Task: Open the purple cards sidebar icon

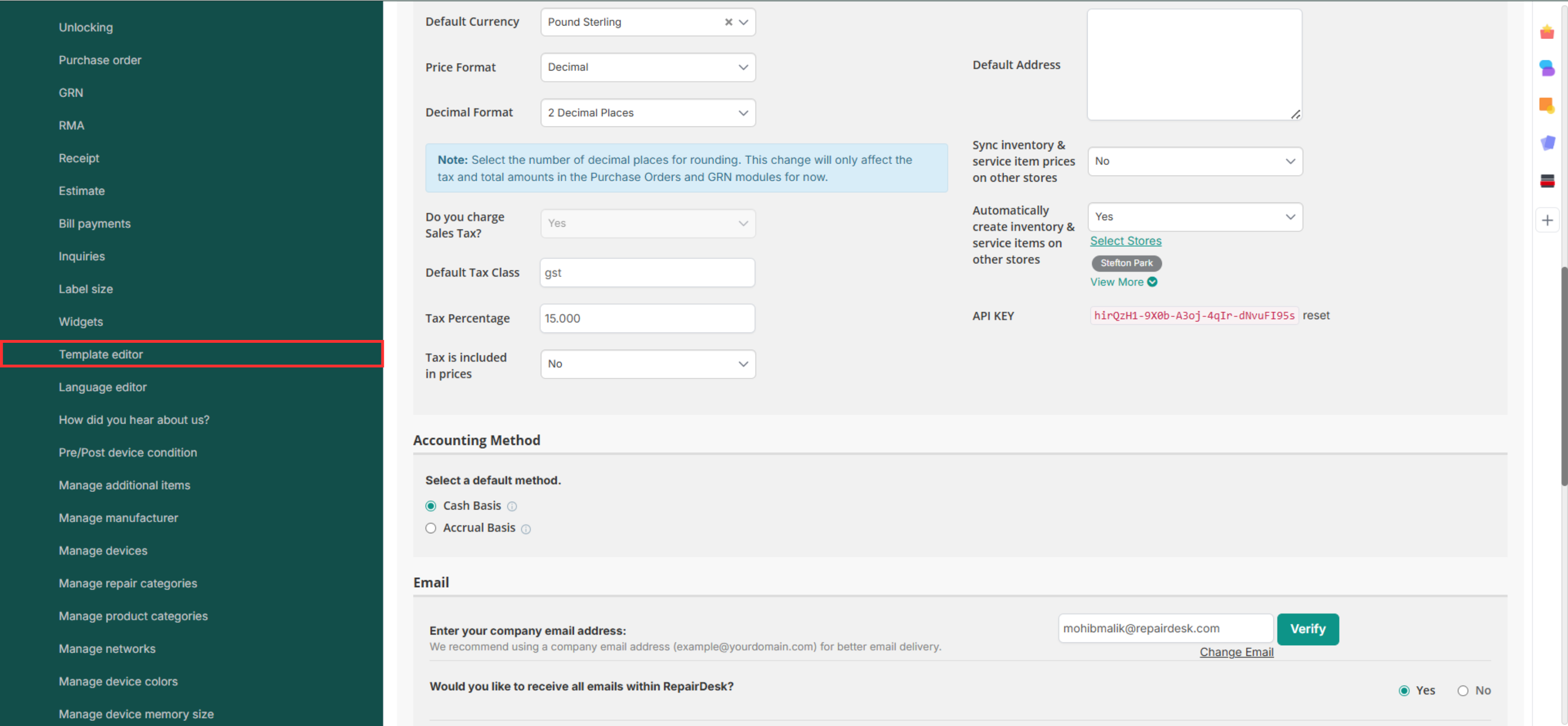Action: point(1547,143)
